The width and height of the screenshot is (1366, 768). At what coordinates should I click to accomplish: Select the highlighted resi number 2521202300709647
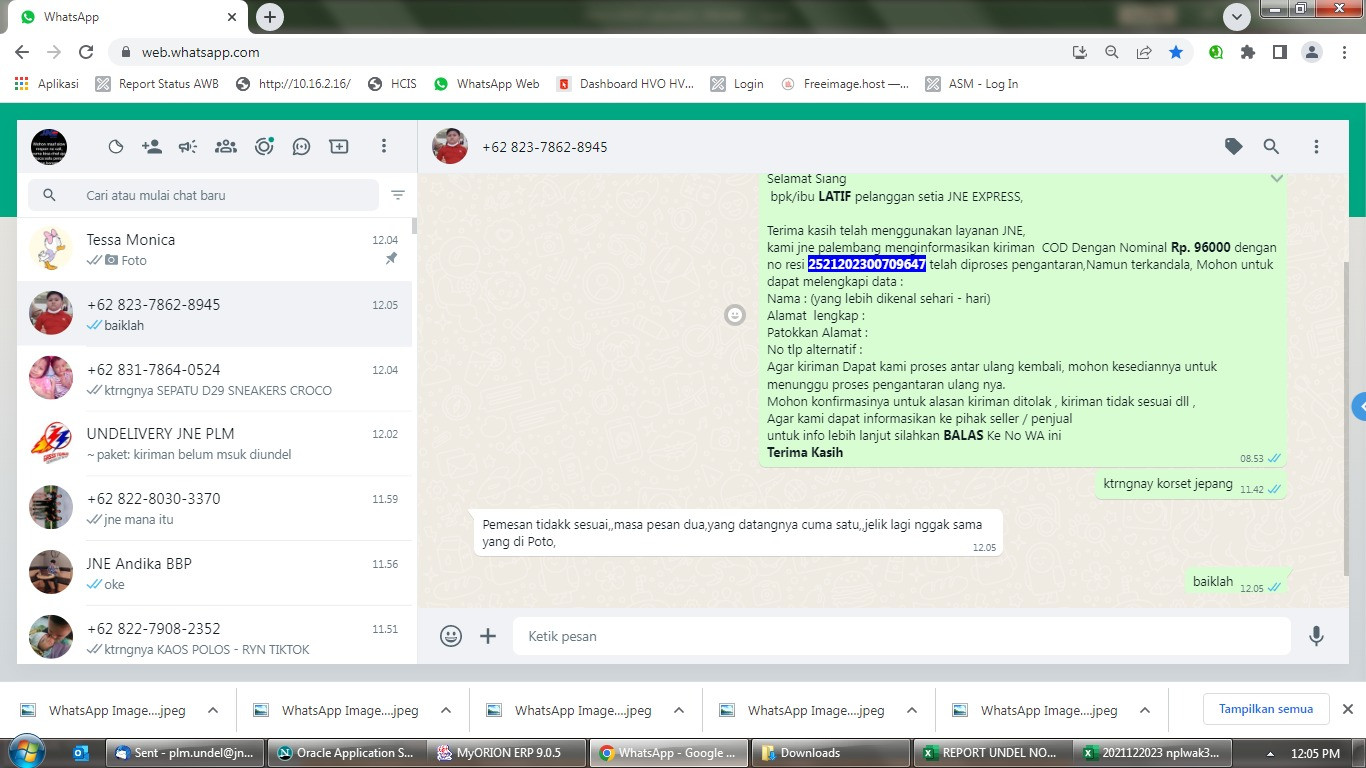[x=867, y=265]
